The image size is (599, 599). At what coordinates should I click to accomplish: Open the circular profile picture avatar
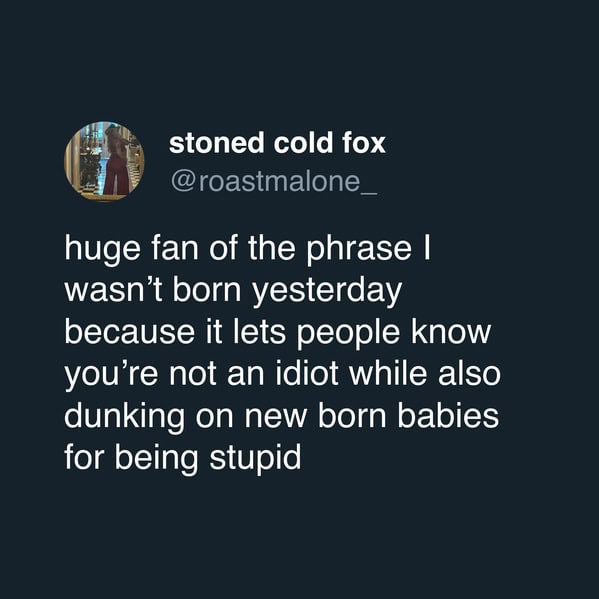coord(104,161)
